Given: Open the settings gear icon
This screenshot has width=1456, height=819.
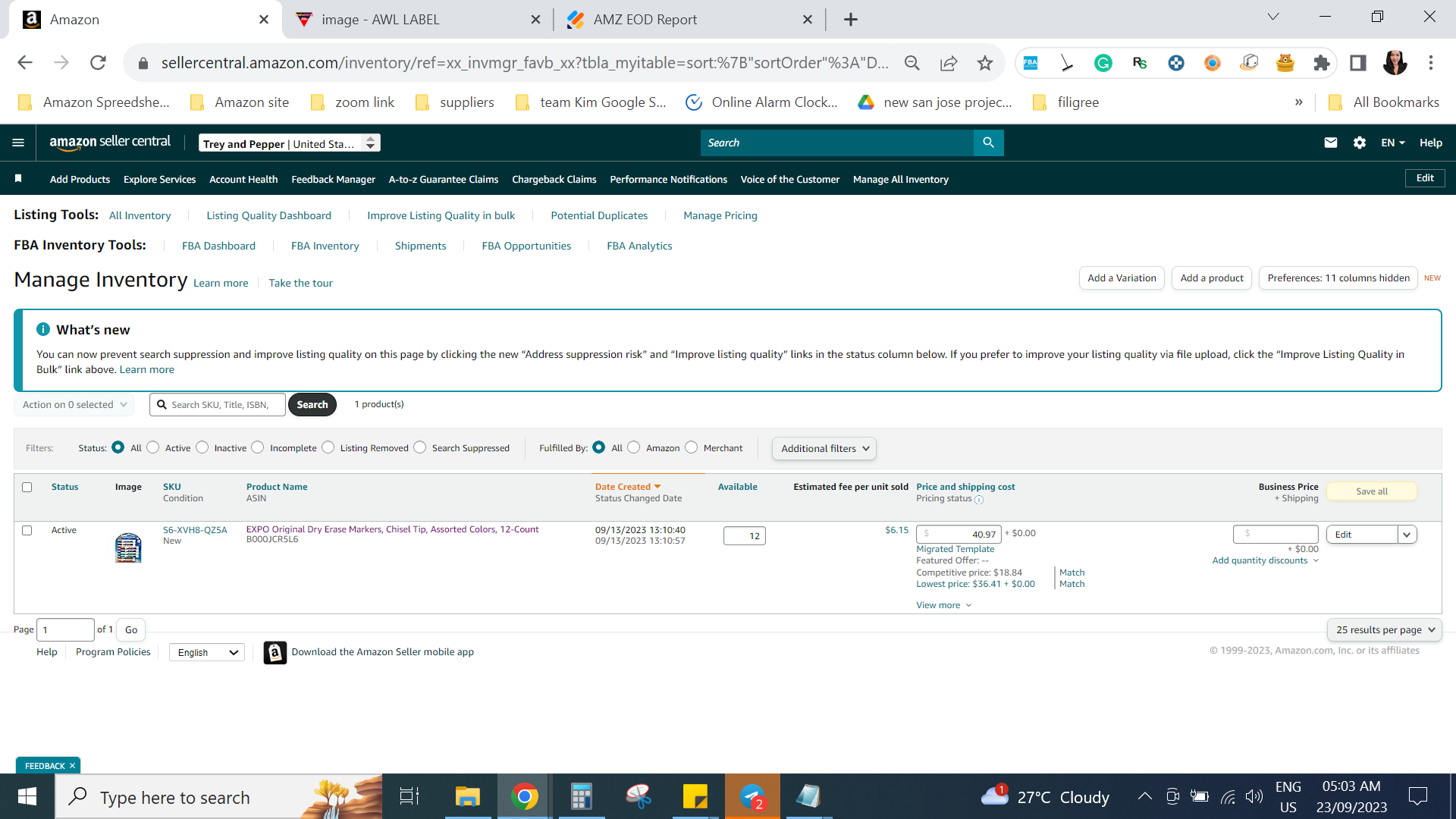Looking at the screenshot, I should click(x=1360, y=143).
